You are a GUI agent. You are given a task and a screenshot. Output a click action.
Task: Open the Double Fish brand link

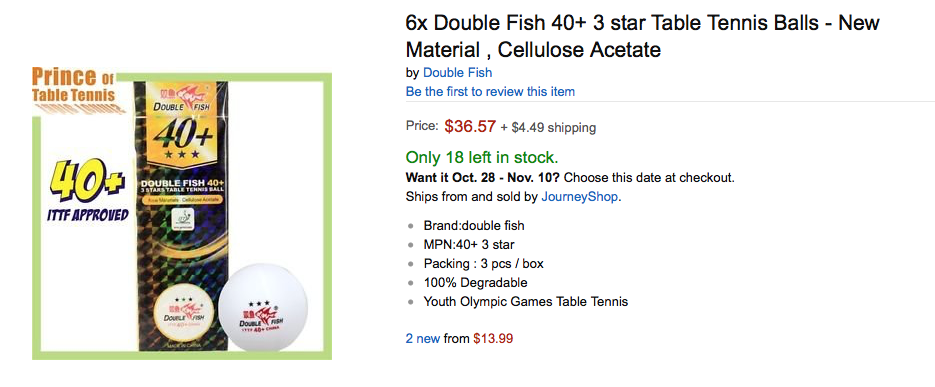(x=457, y=73)
